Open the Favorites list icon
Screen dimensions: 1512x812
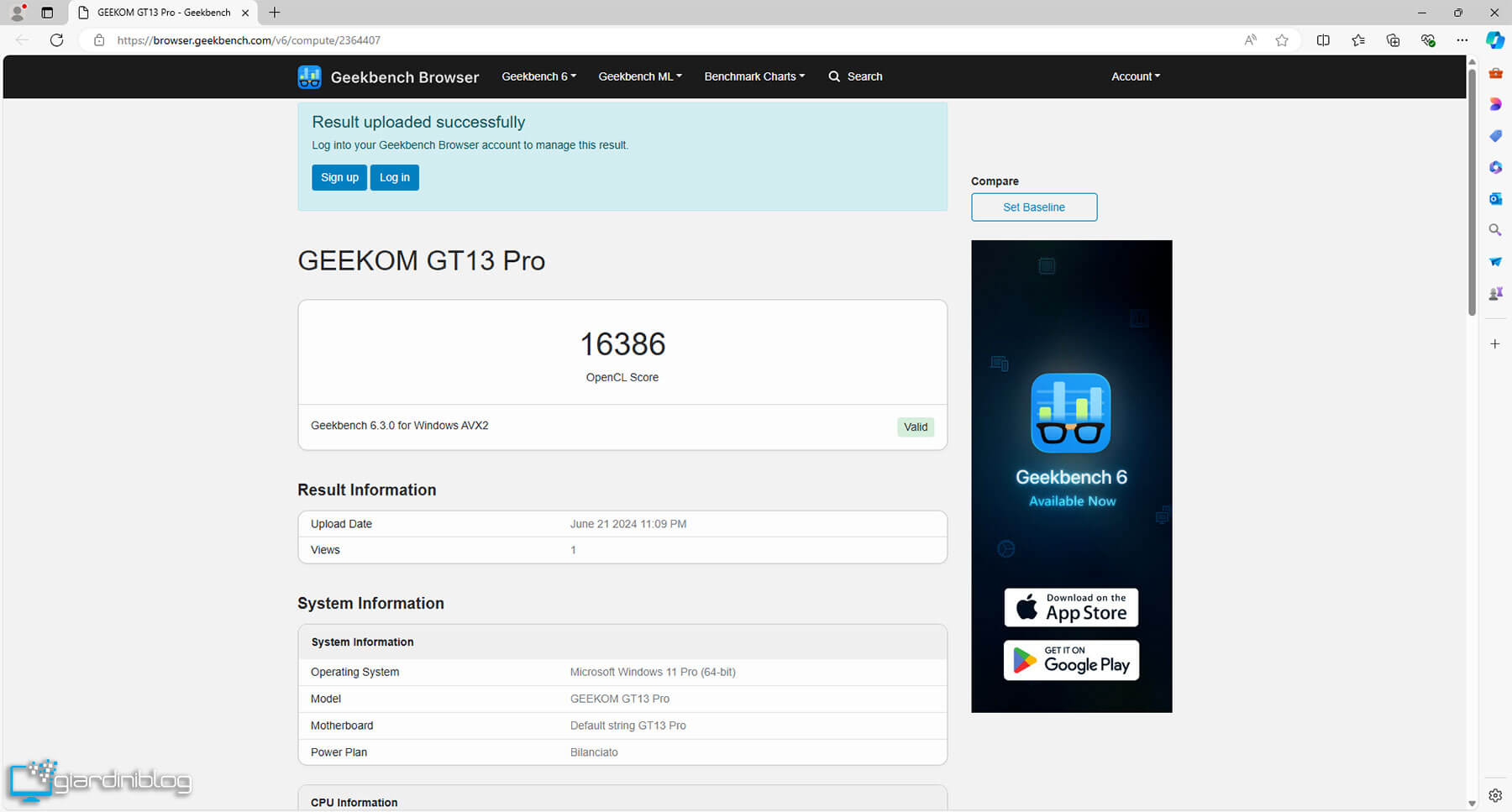click(x=1358, y=40)
